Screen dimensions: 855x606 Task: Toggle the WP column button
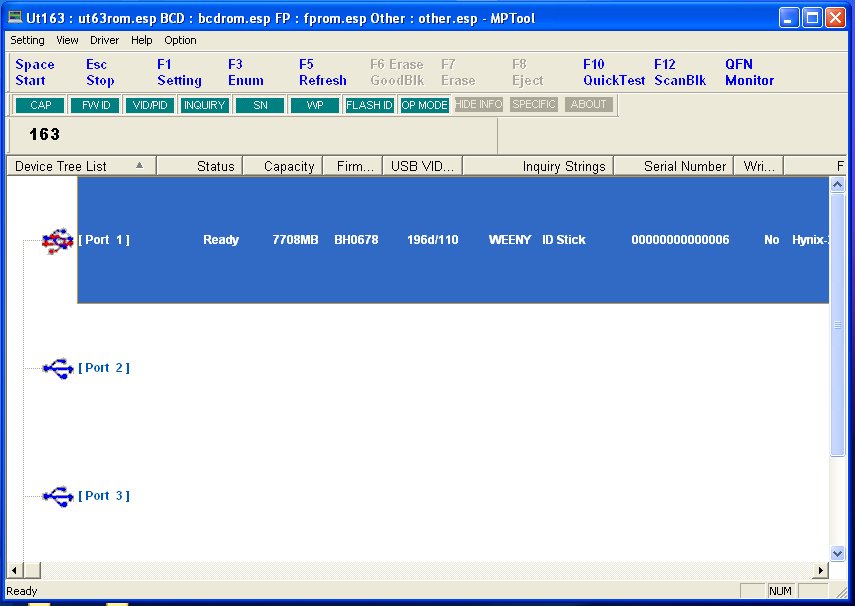315,105
